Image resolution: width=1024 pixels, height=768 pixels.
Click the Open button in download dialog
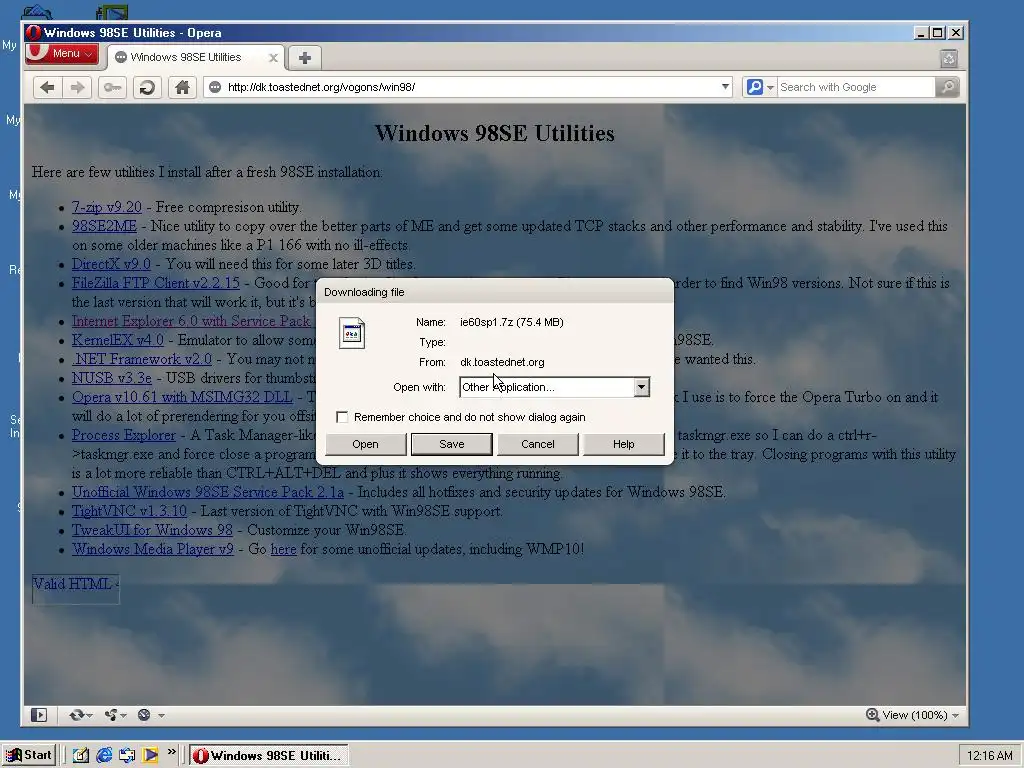[365, 444]
